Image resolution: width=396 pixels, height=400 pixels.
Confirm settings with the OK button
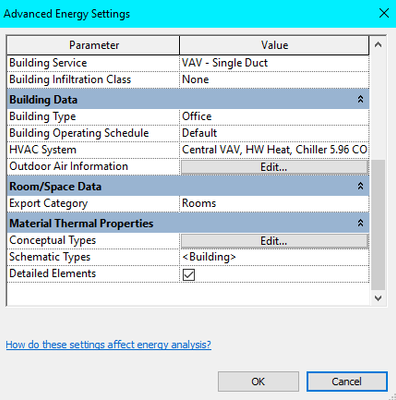tap(258, 381)
